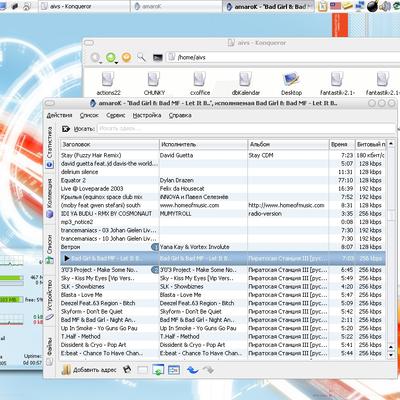Click the /home/aivs location field

point(283,57)
